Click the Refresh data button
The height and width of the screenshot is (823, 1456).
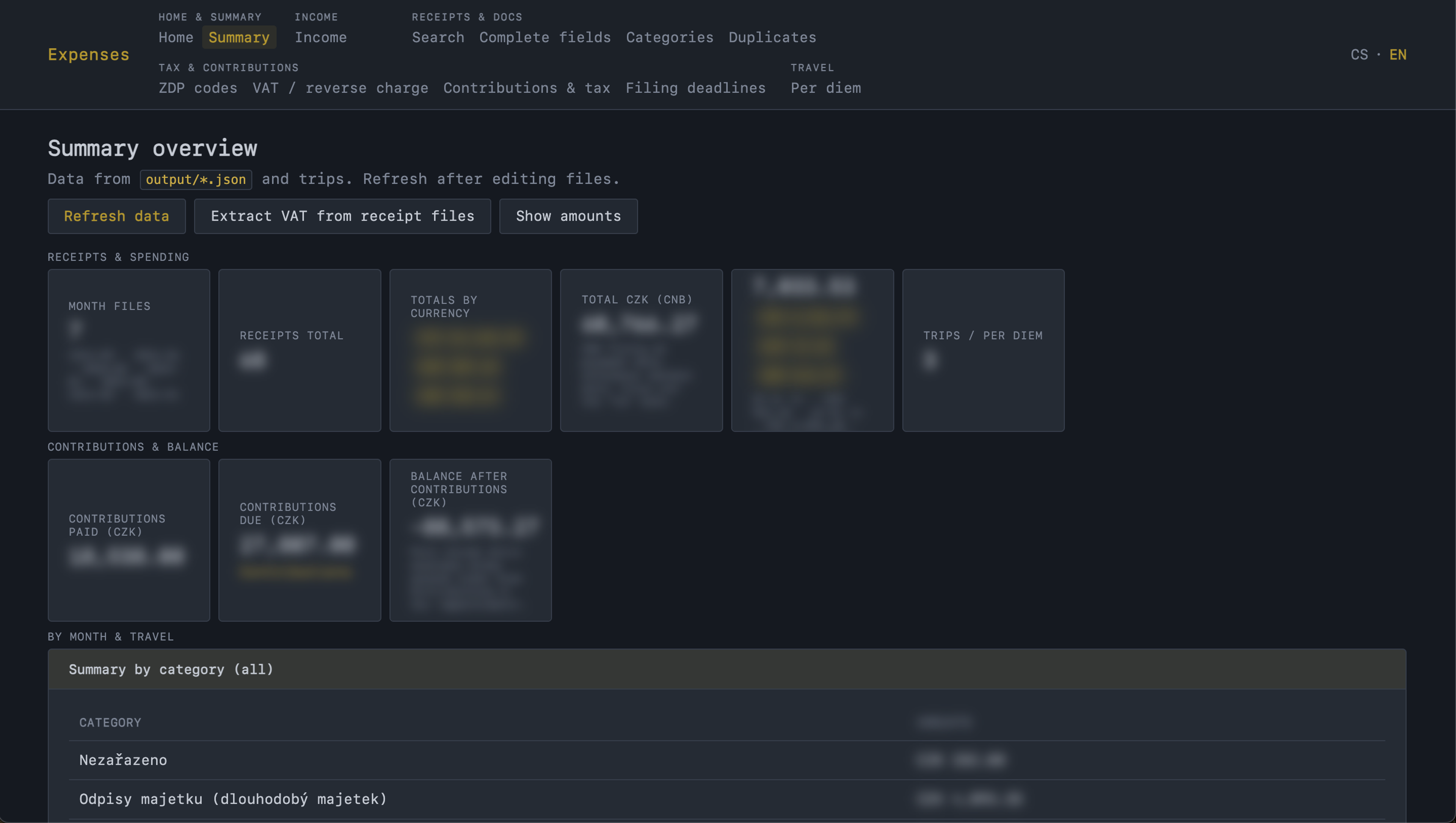point(116,216)
